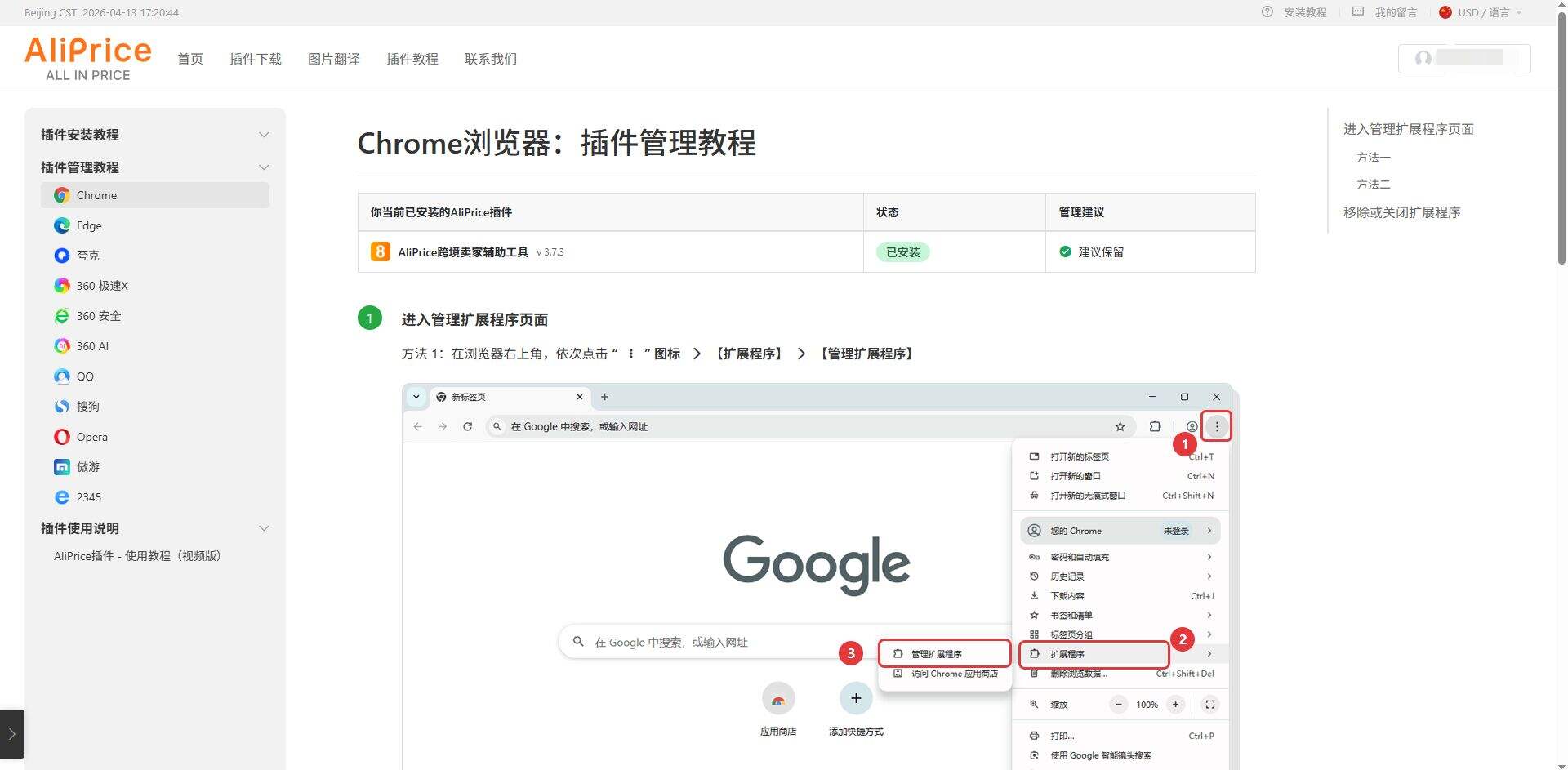Screen dimensions: 1568x770
Task: Choose the QQ browser tutorial
Action: (85, 376)
